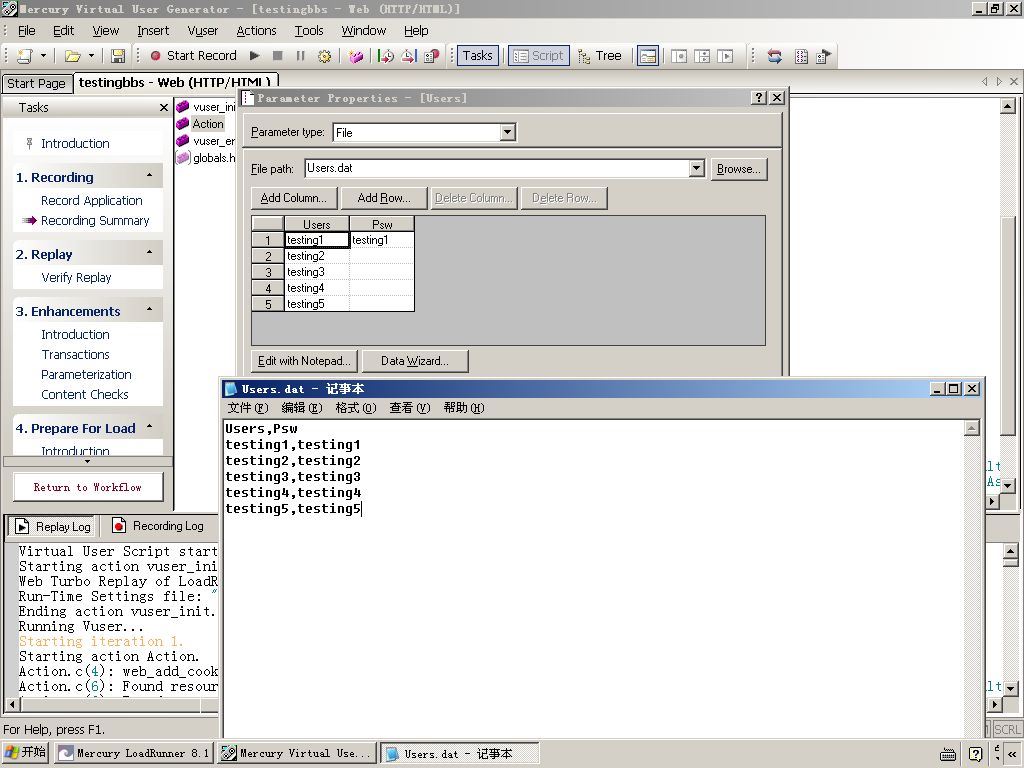
Task: Run the script with the Play icon
Action: tap(255, 56)
